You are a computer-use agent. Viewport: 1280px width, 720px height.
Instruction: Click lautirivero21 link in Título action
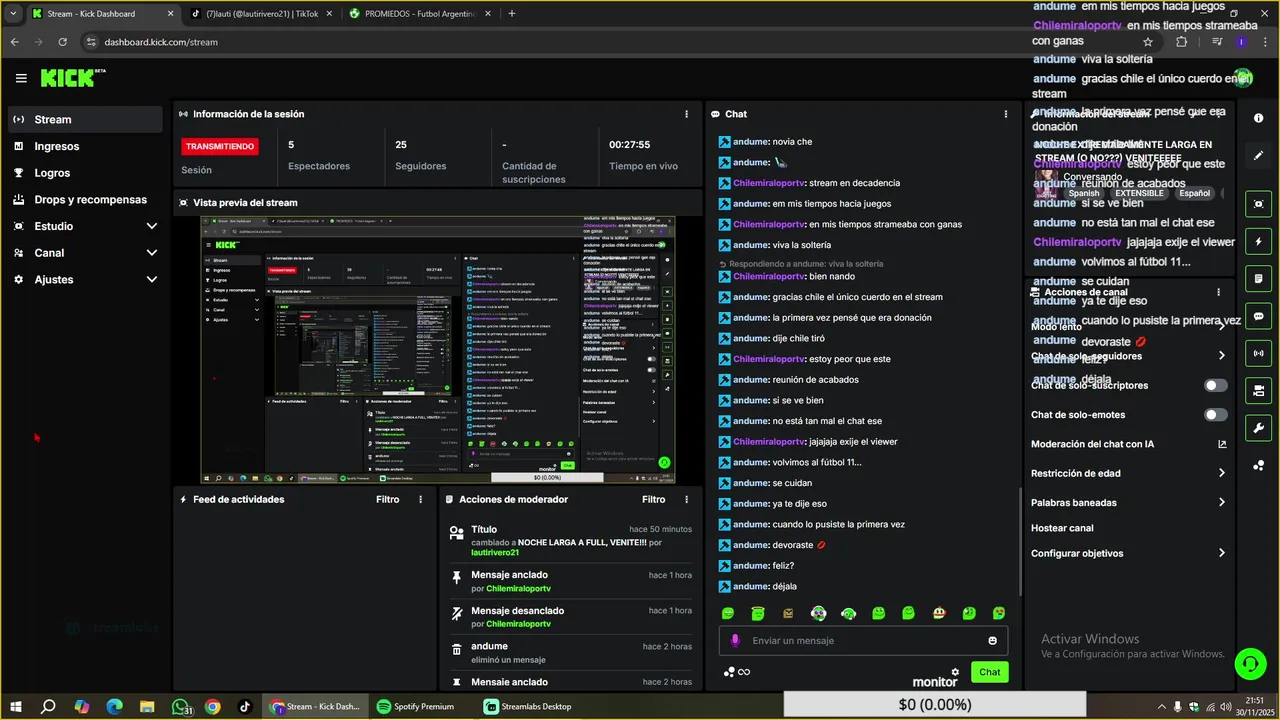click(x=495, y=552)
